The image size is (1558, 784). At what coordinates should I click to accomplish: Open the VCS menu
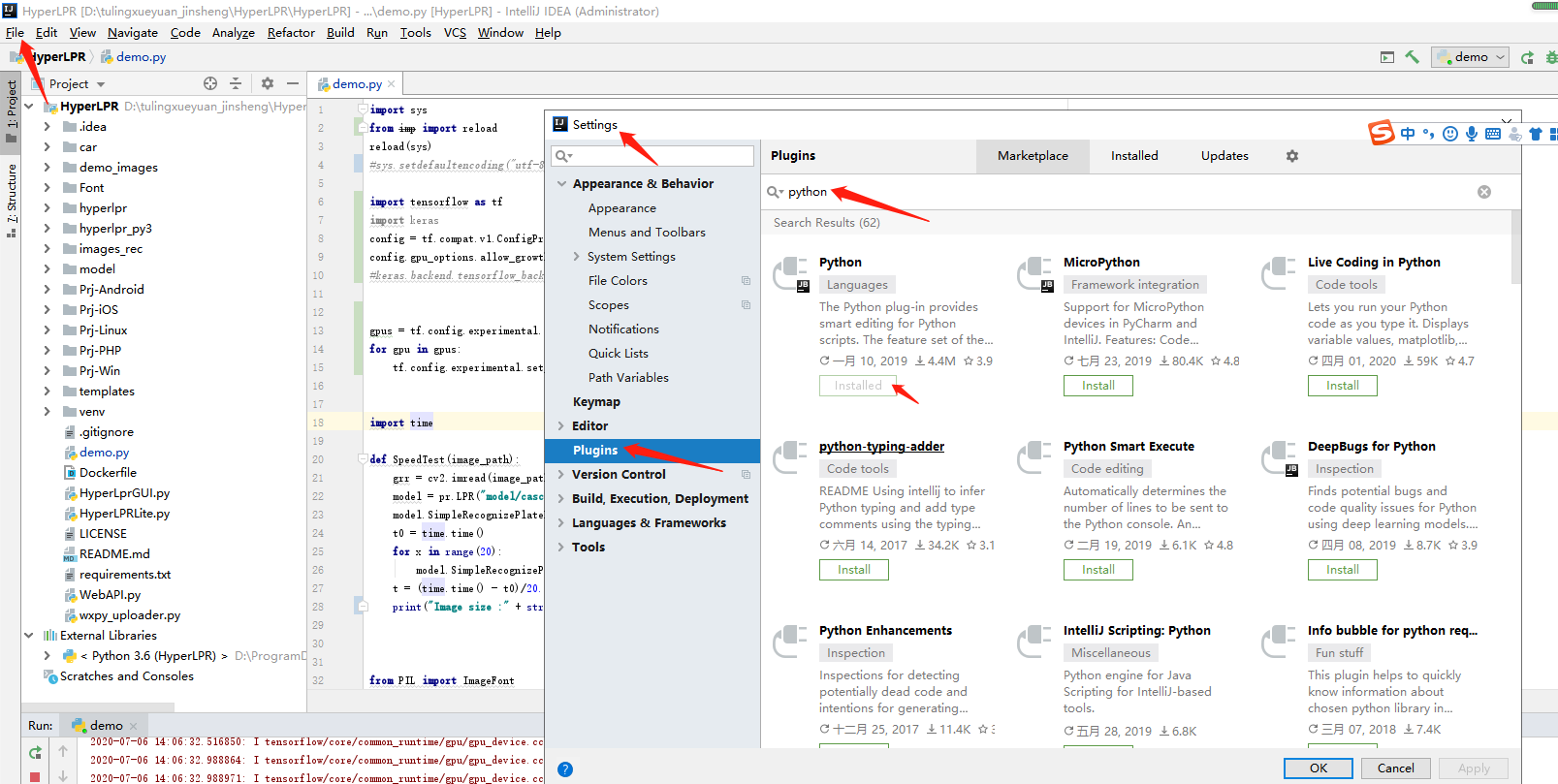click(x=455, y=33)
